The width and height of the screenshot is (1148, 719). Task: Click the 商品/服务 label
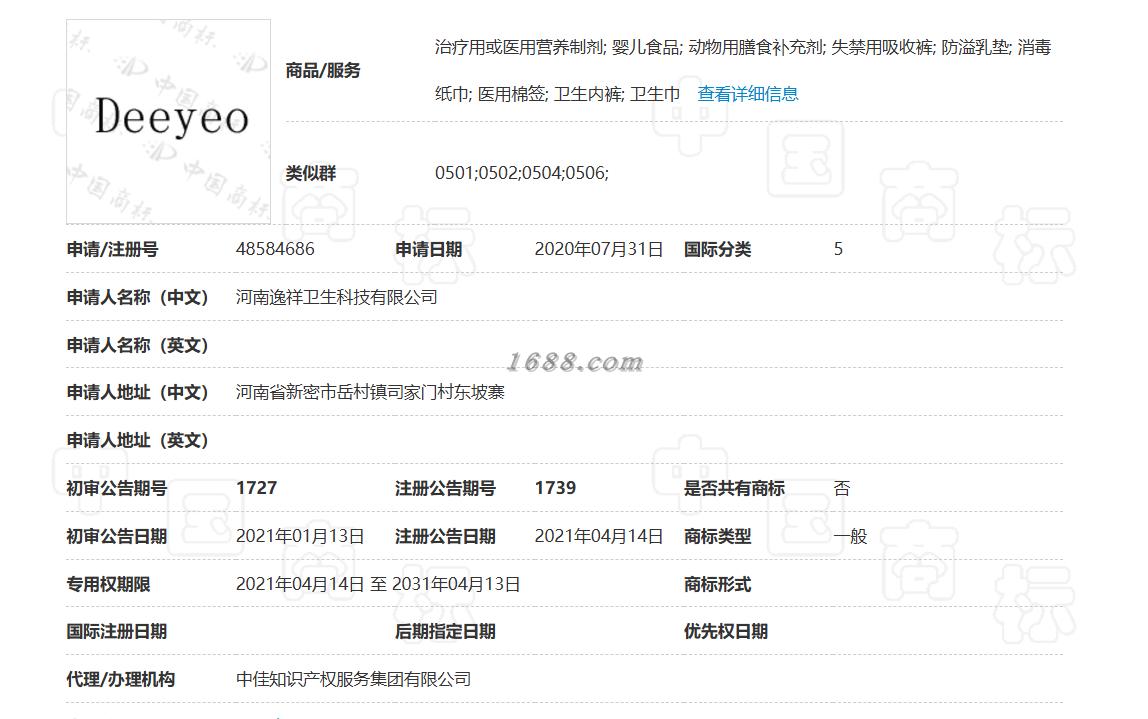click(323, 70)
